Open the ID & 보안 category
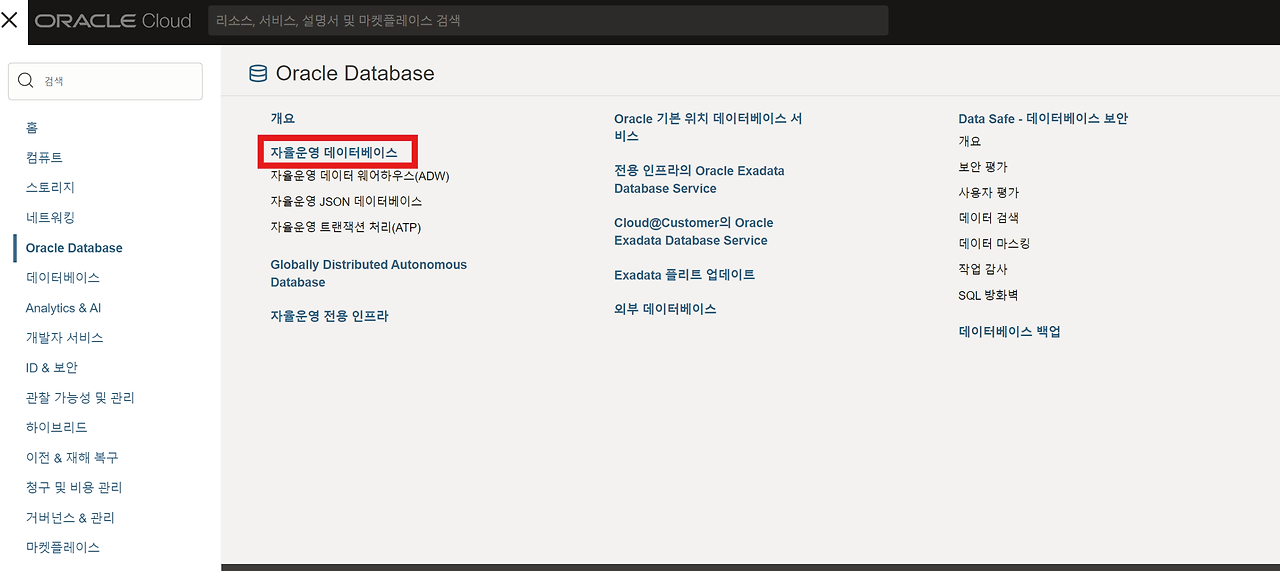The height and width of the screenshot is (571, 1280). pyautogui.click(x=52, y=368)
